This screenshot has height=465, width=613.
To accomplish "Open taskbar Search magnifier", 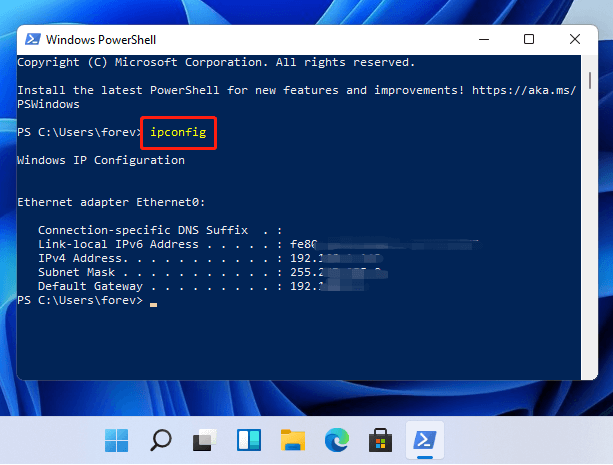I will [161, 440].
